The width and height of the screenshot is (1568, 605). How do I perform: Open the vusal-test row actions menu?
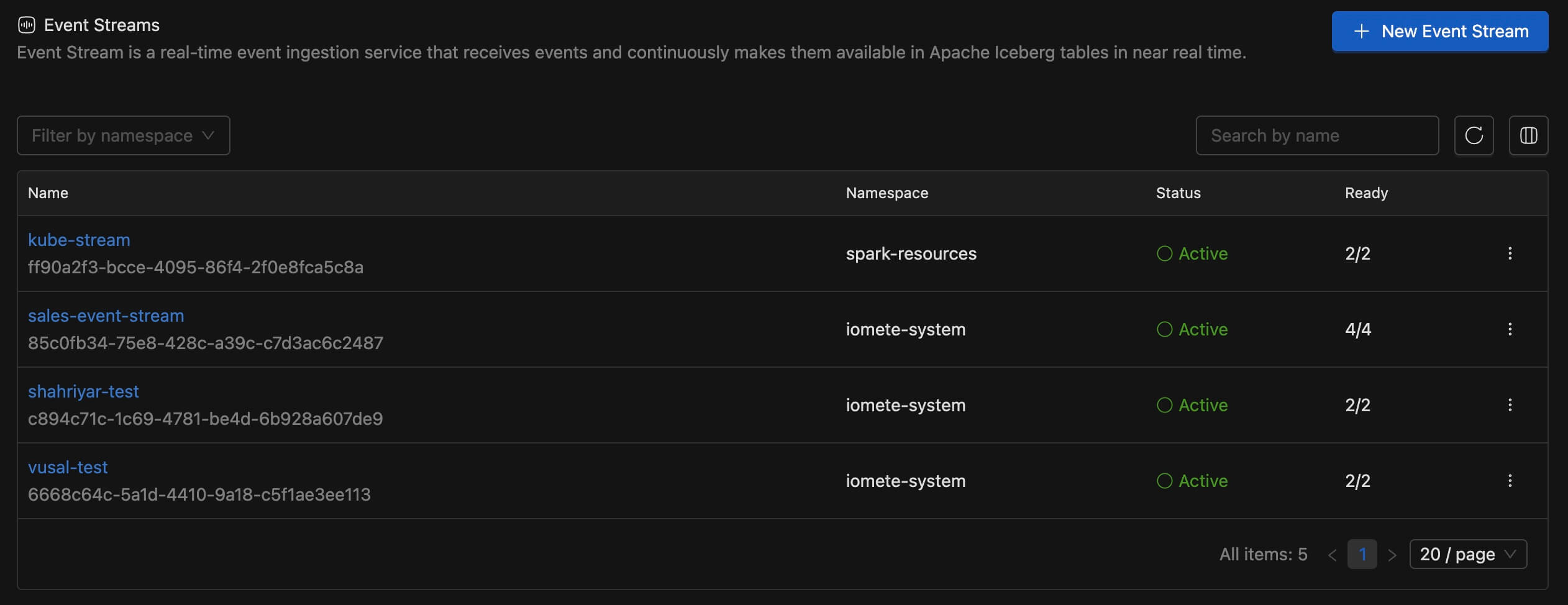[1510, 481]
